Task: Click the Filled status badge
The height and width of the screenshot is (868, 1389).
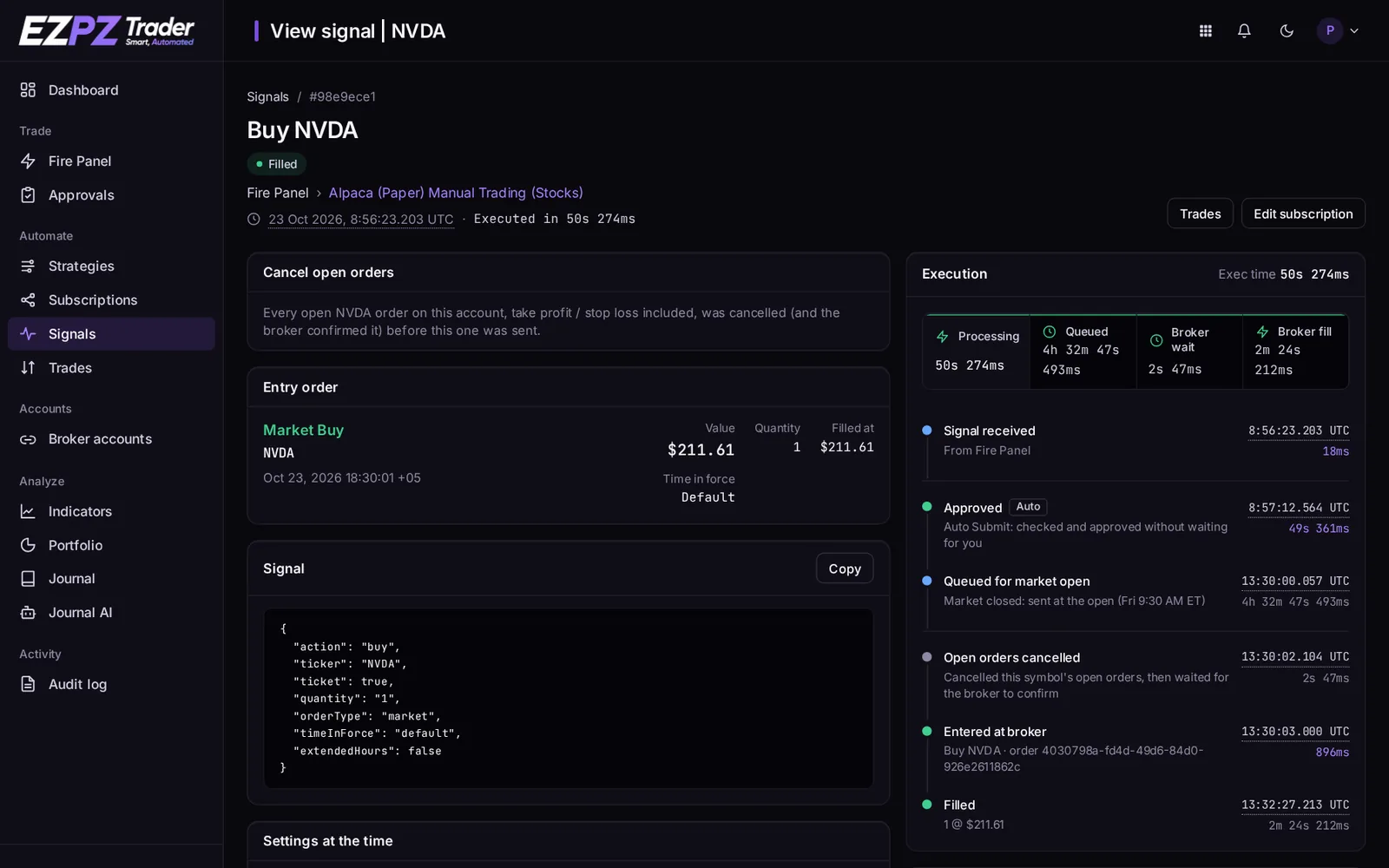Action: coord(277,164)
